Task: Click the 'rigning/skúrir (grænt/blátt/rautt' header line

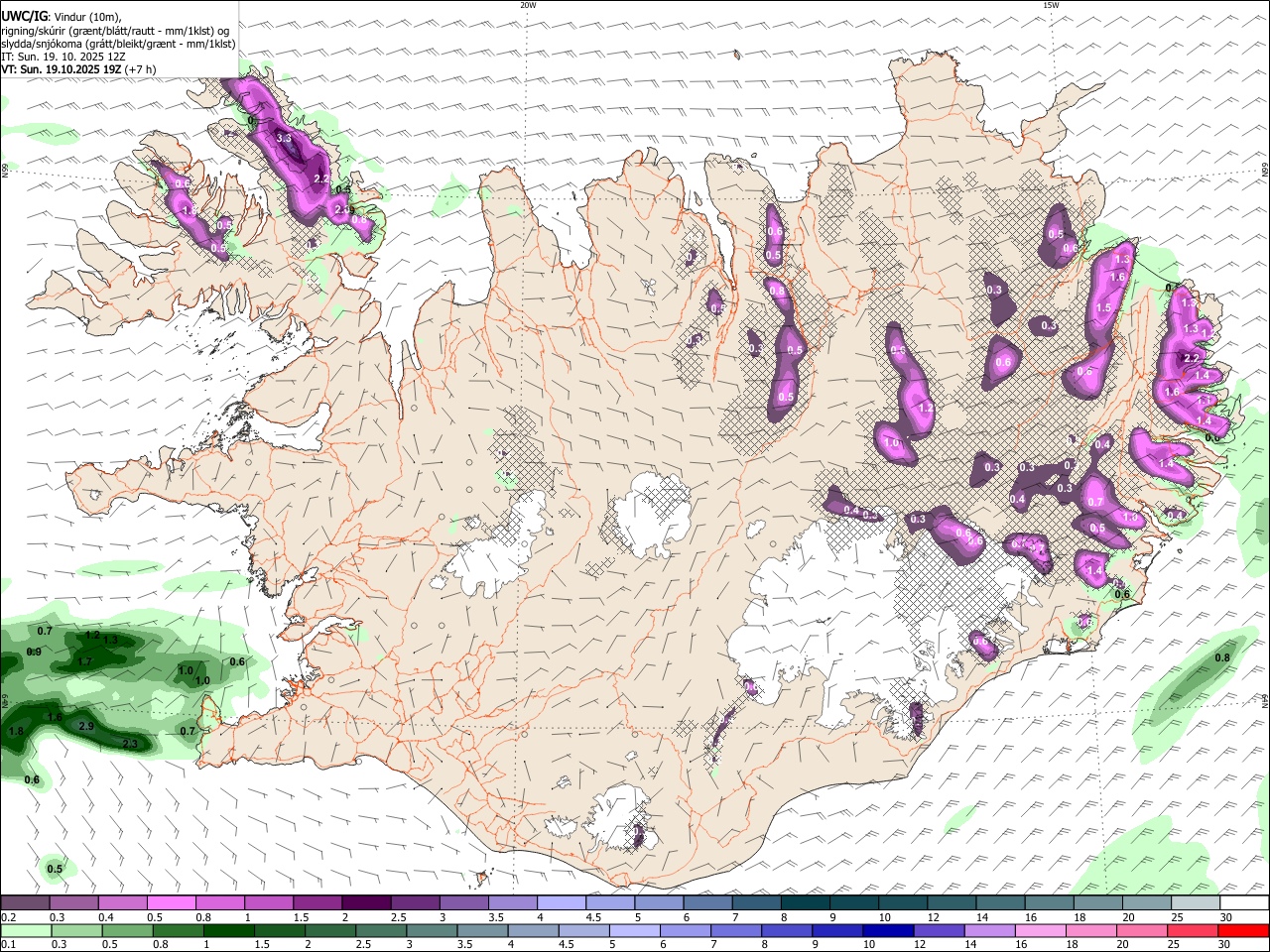Action: coord(116,31)
